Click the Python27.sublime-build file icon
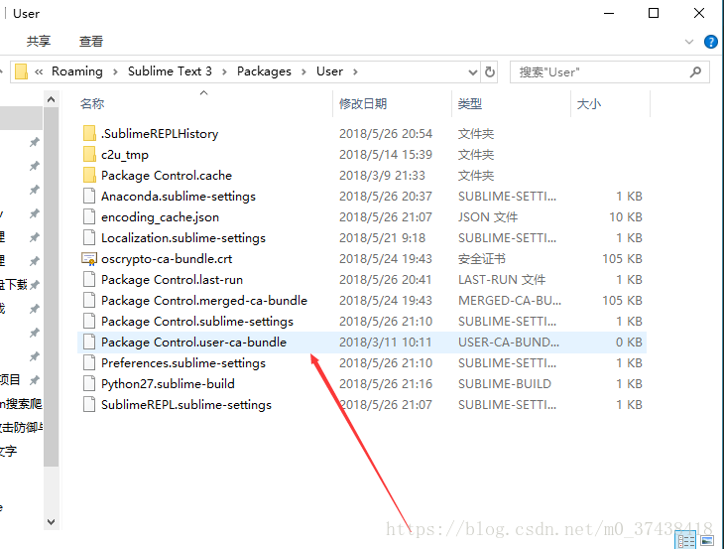This screenshot has height=549, width=724. (x=89, y=383)
